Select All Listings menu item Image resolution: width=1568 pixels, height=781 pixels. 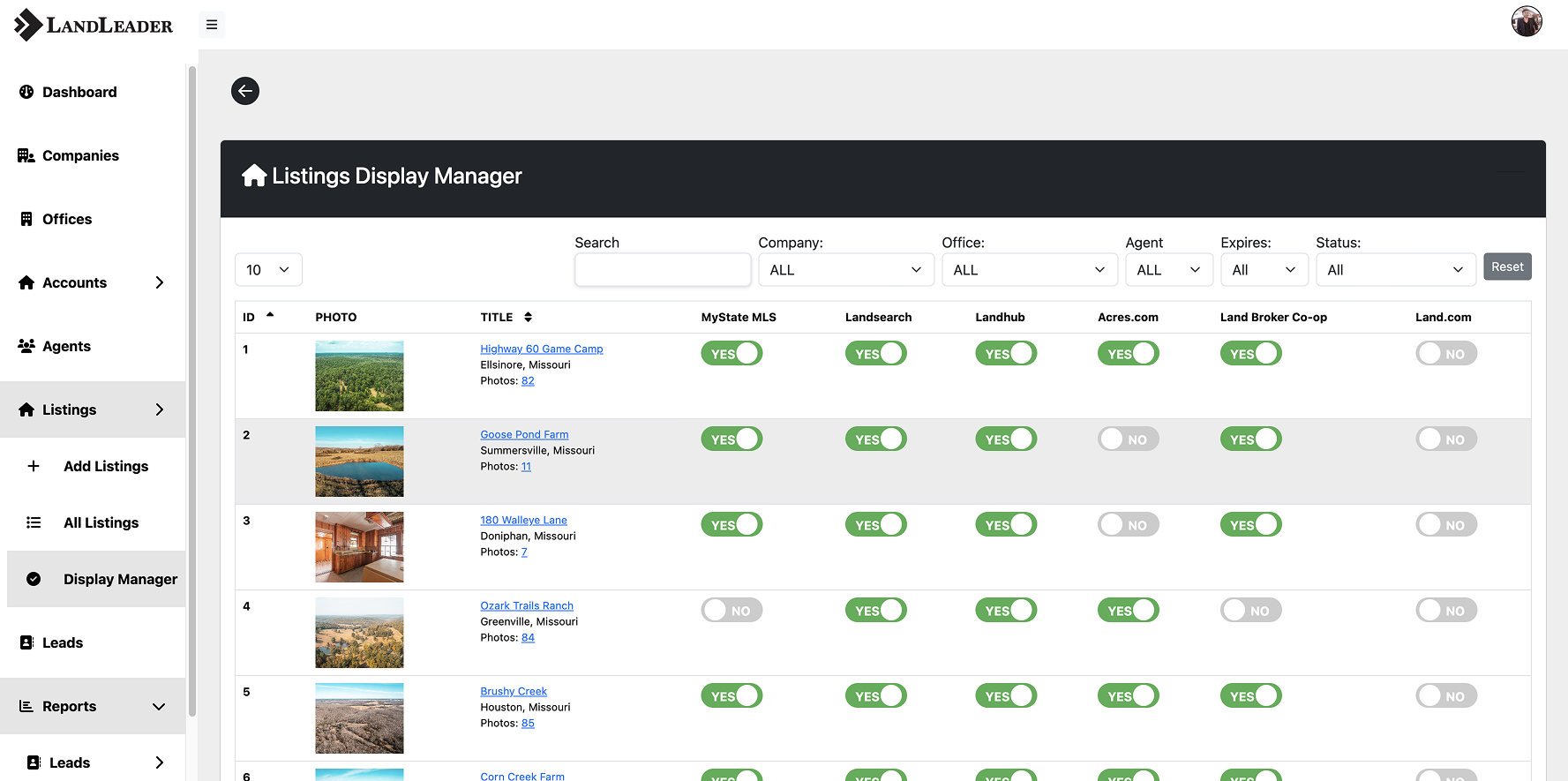click(x=101, y=522)
